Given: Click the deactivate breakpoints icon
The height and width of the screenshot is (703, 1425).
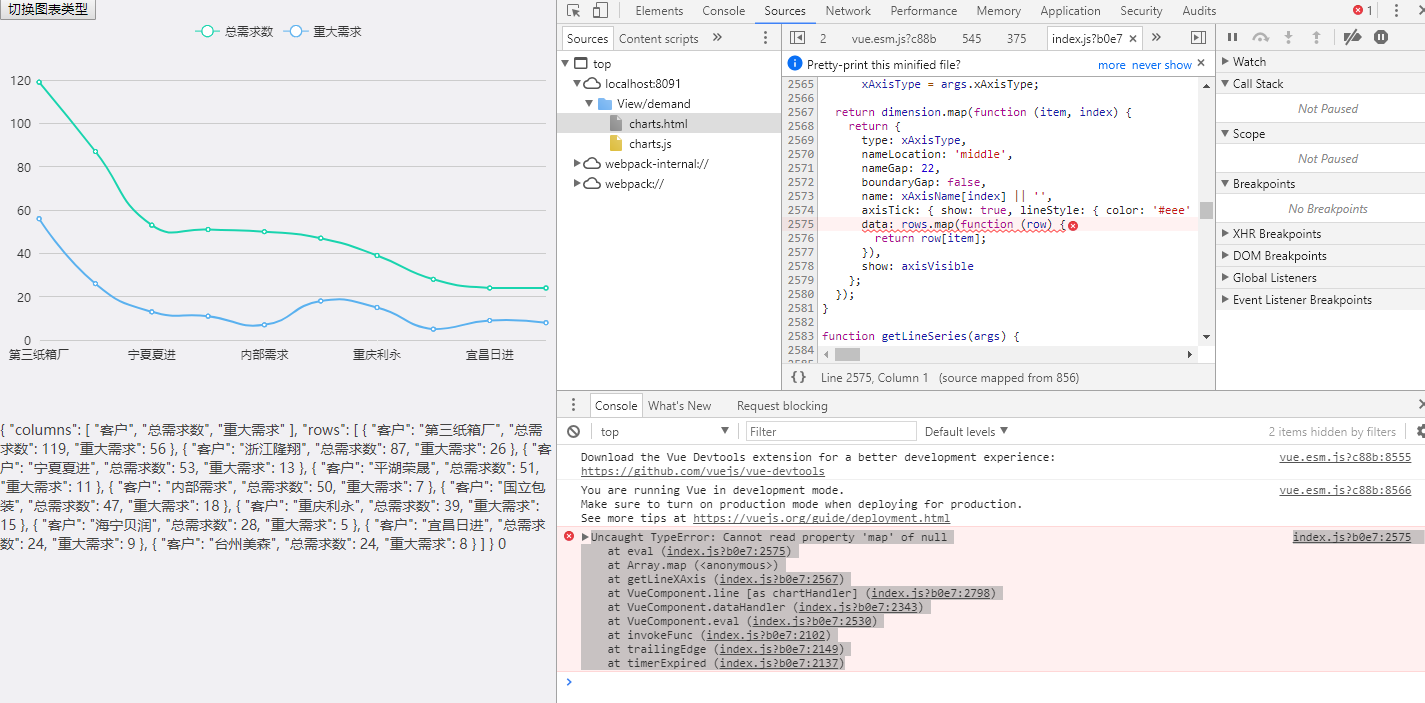Looking at the screenshot, I should [x=1354, y=36].
